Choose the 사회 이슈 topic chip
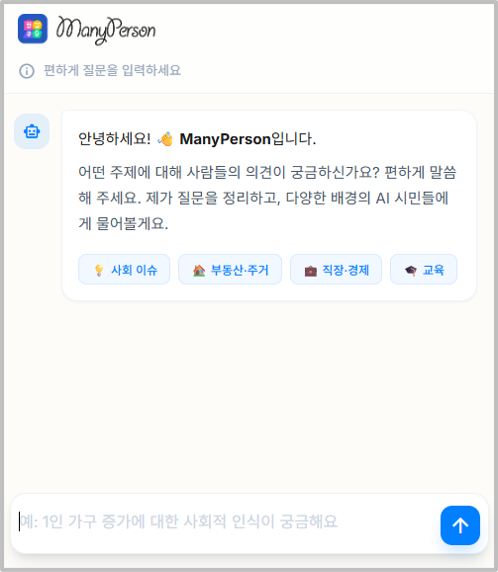This screenshot has width=498, height=572. coord(124,270)
